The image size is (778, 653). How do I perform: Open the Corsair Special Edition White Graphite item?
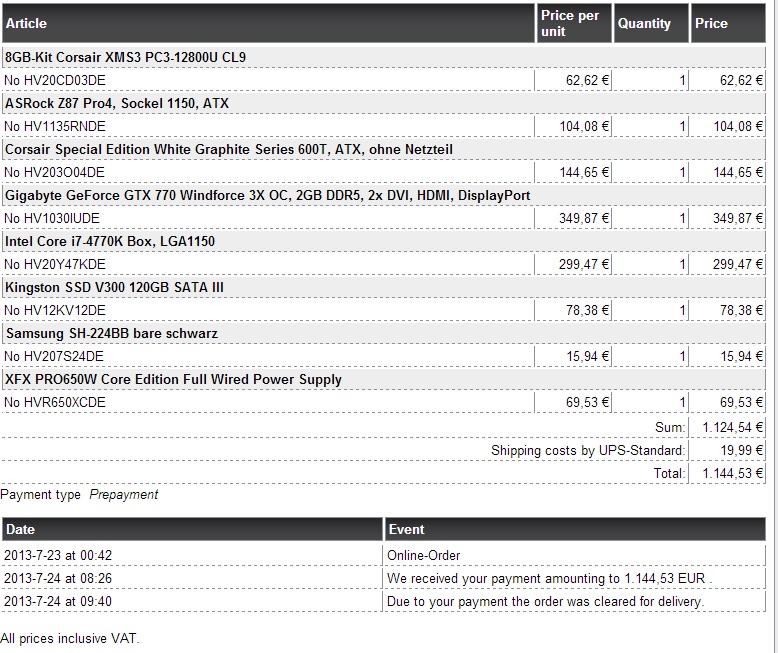[229, 150]
